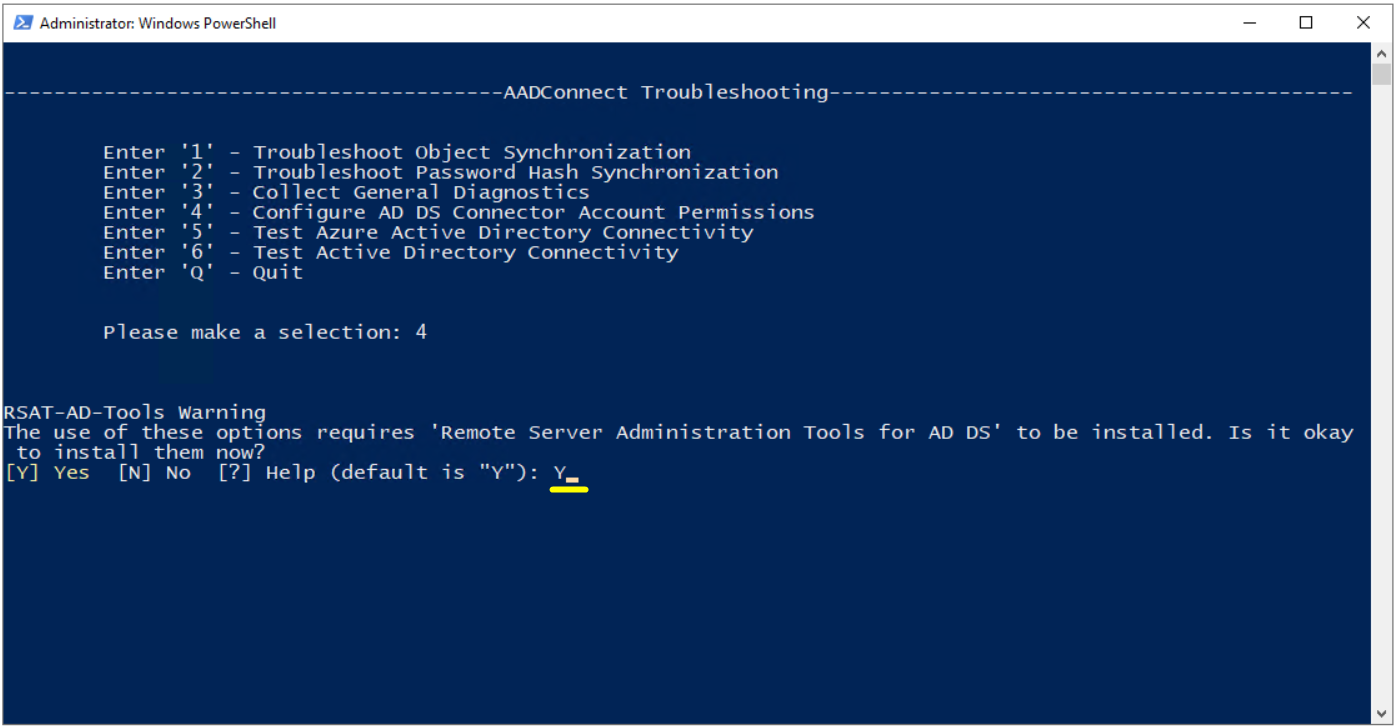
Task: Click the 'Test Azure Active Directory Connectivity' line
Action: [x=428, y=232]
